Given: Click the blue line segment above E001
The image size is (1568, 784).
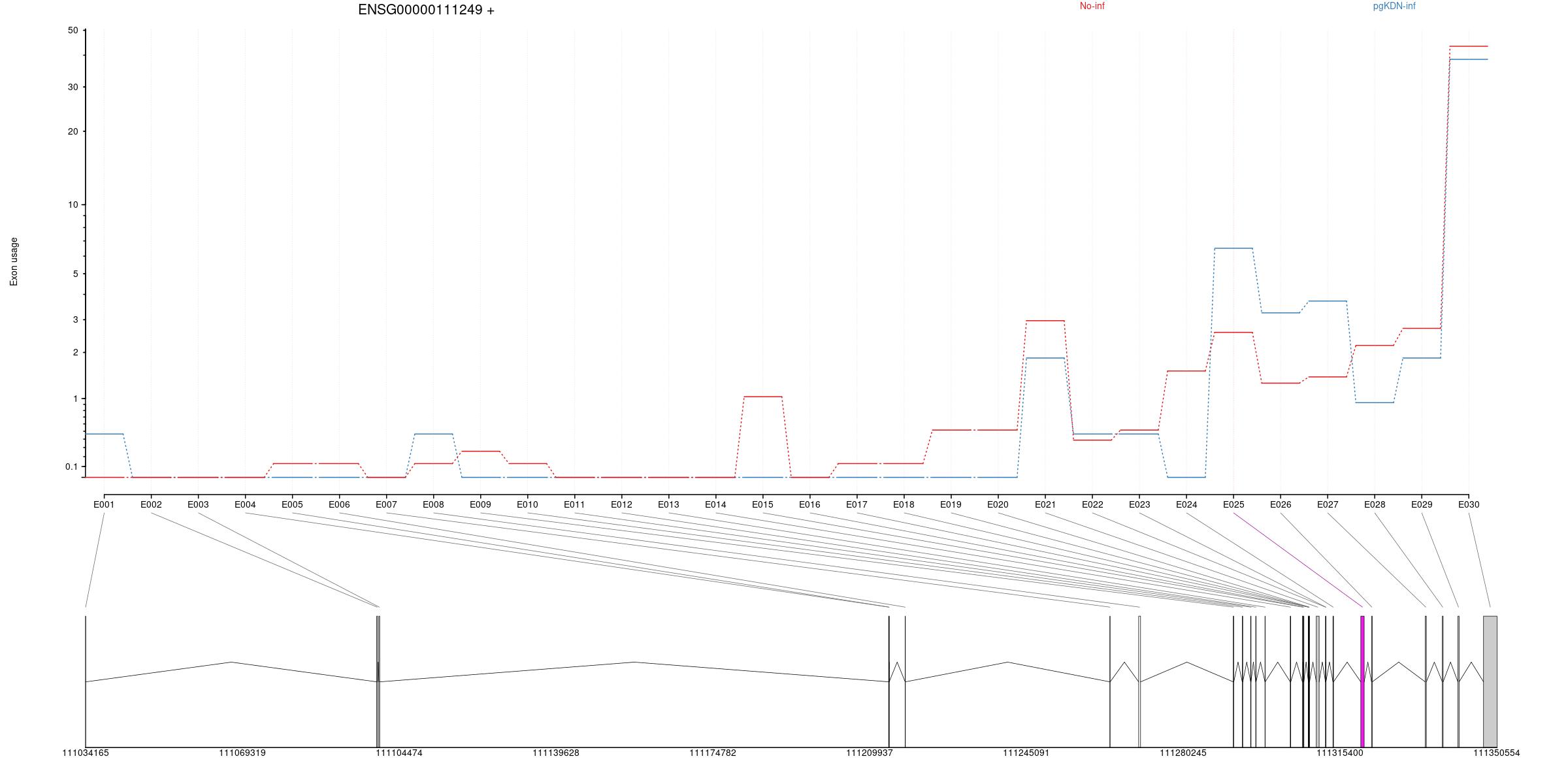Looking at the screenshot, I should (x=105, y=434).
